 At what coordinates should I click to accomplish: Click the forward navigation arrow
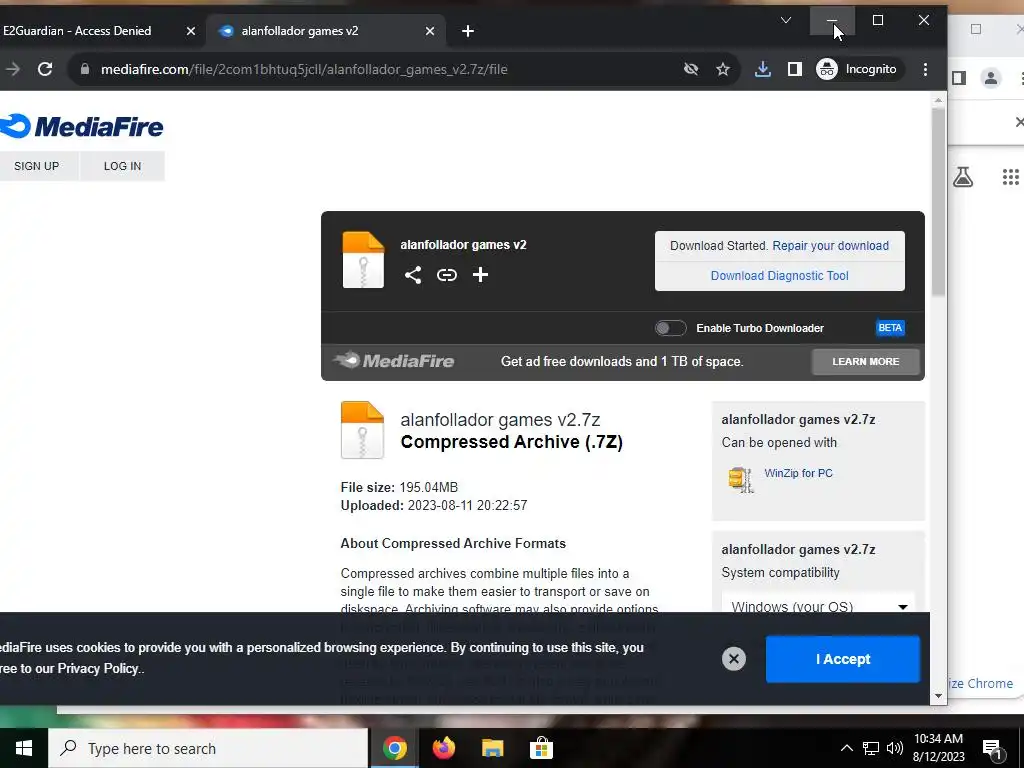(12, 69)
